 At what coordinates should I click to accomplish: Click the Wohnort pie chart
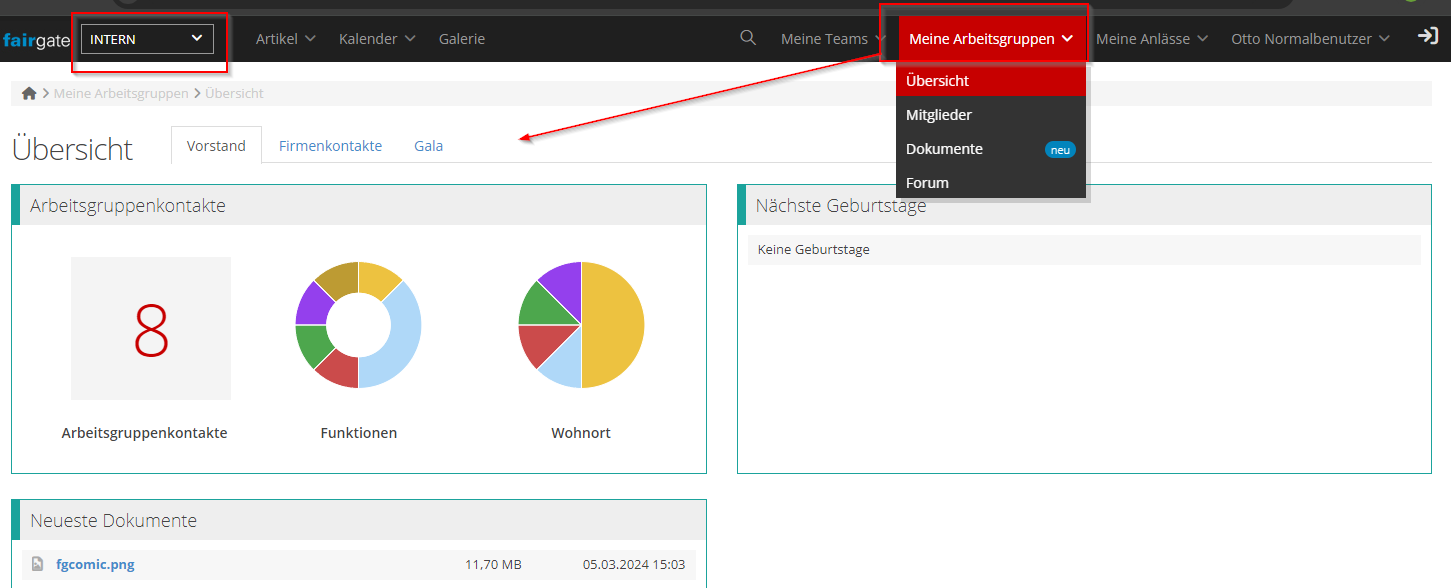click(581, 325)
